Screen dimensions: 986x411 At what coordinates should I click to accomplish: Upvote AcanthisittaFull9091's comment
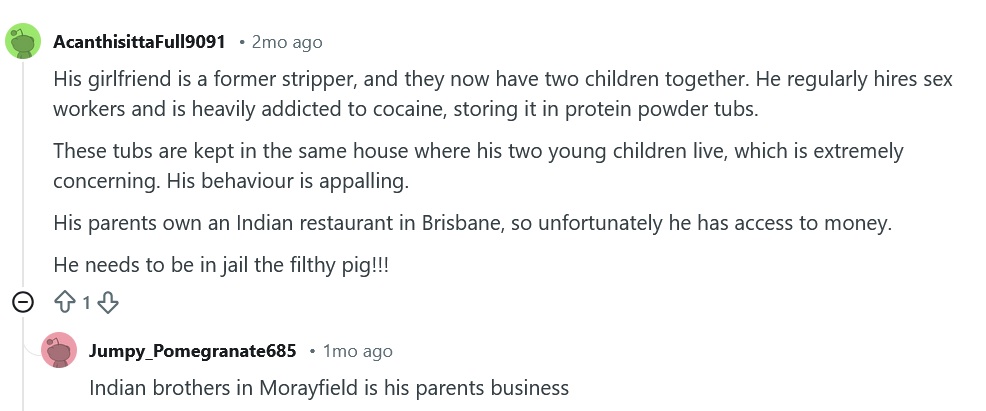tap(65, 303)
